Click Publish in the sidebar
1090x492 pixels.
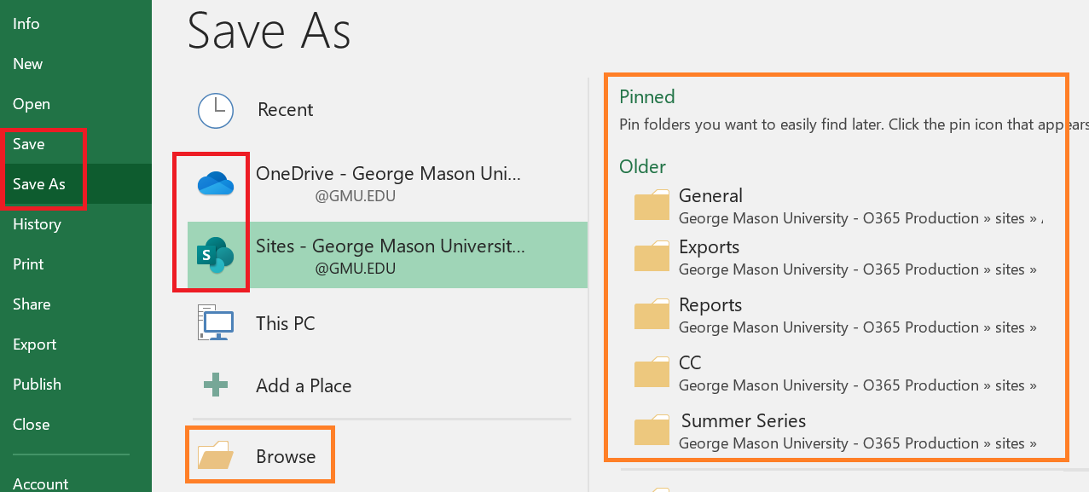pyautogui.click(x=37, y=384)
